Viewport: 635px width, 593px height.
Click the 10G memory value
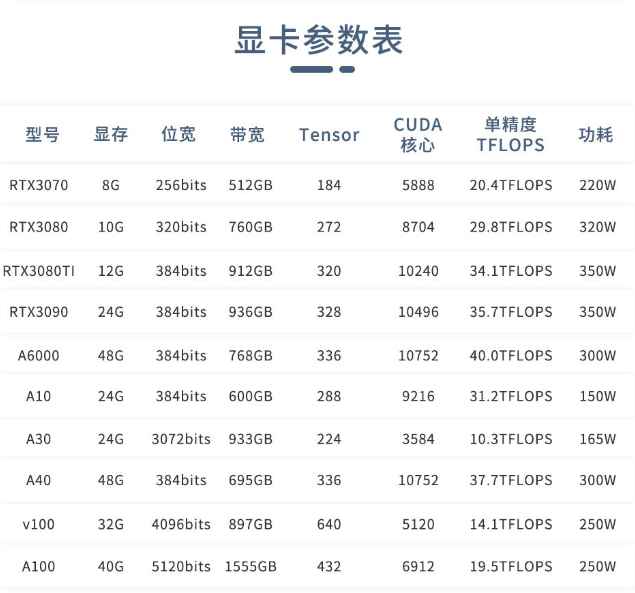(111, 227)
